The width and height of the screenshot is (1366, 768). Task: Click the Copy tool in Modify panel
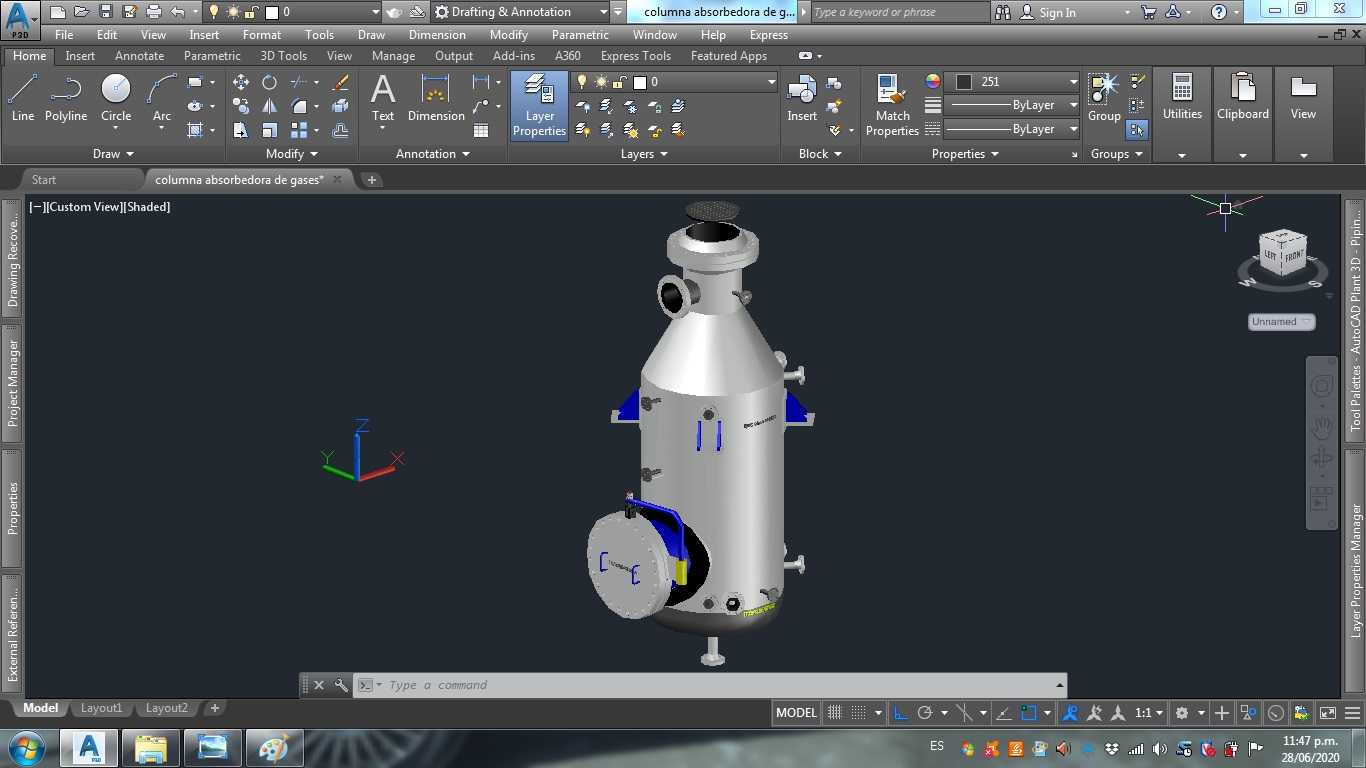click(241, 106)
